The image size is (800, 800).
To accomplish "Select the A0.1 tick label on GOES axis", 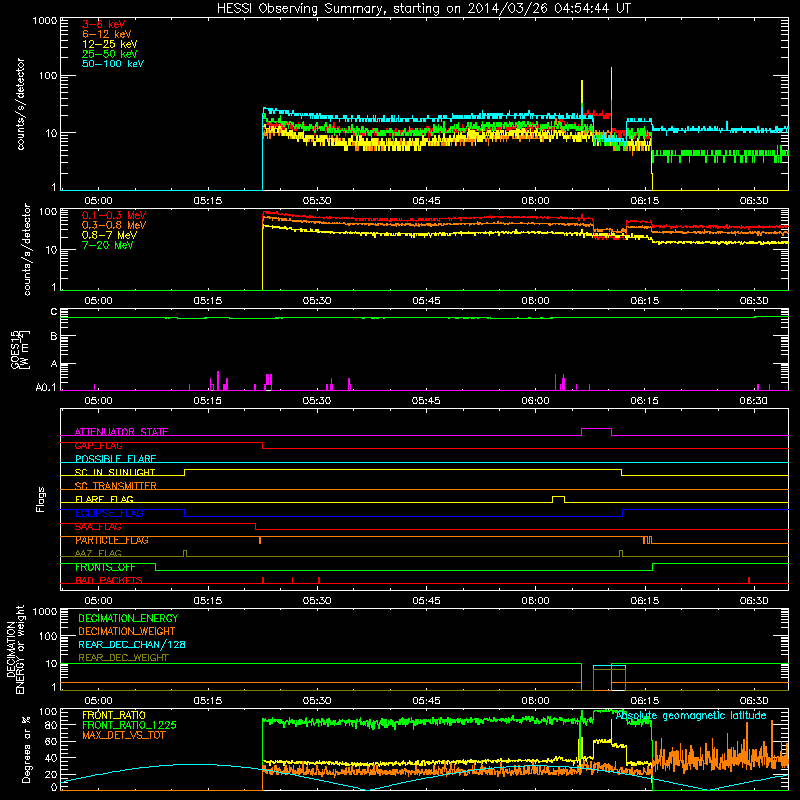I will pyautogui.click(x=46, y=388).
